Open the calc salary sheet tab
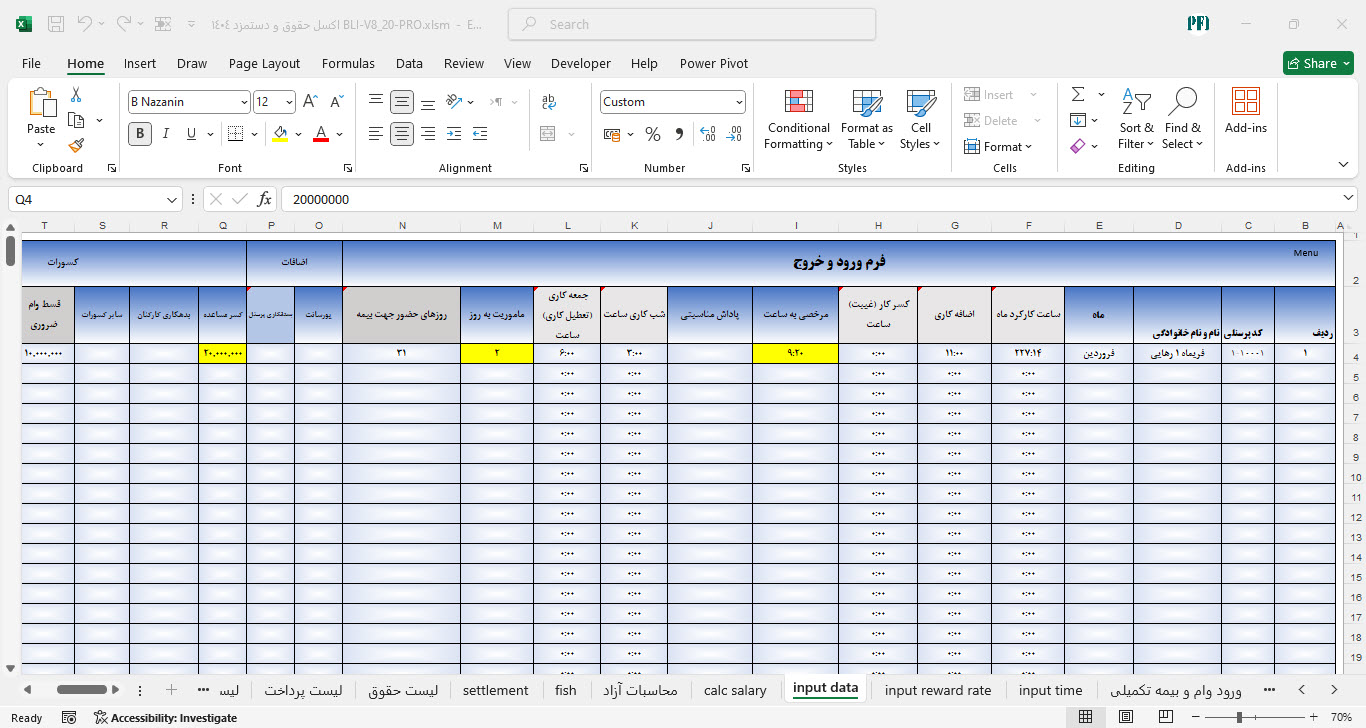This screenshot has height=728, width=1366. (735, 690)
